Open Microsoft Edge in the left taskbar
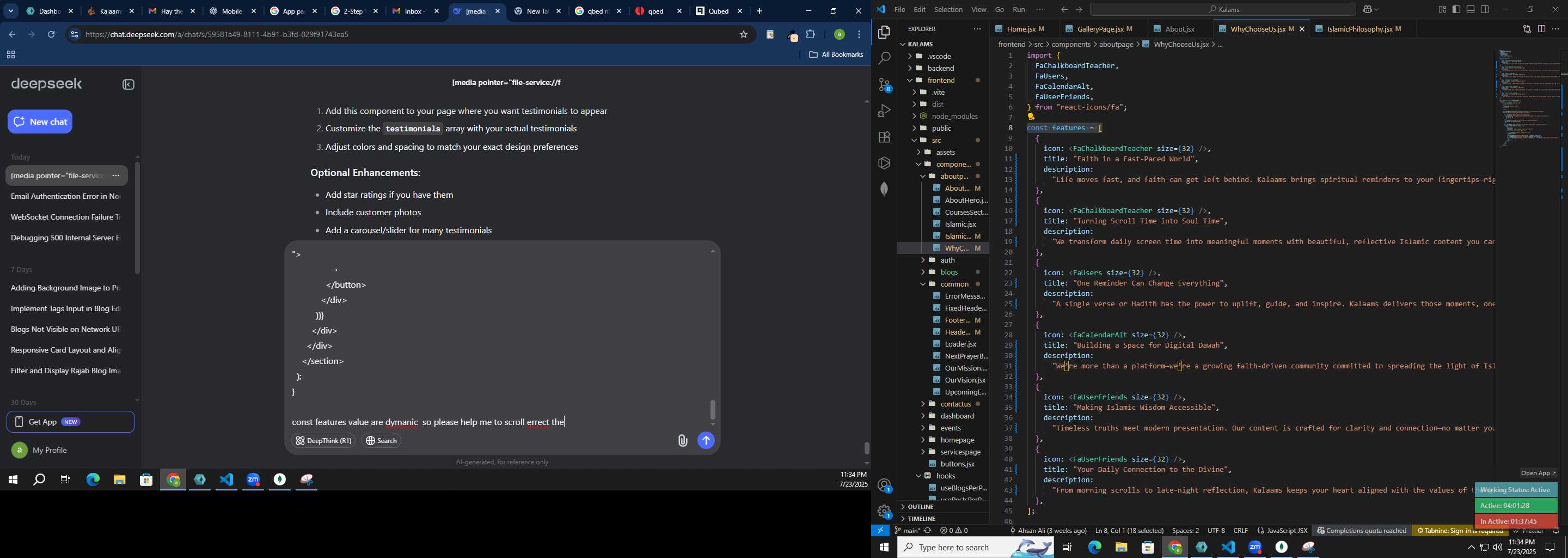Image resolution: width=1568 pixels, height=558 pixels. pyautogui.click(x=93, y=480)
